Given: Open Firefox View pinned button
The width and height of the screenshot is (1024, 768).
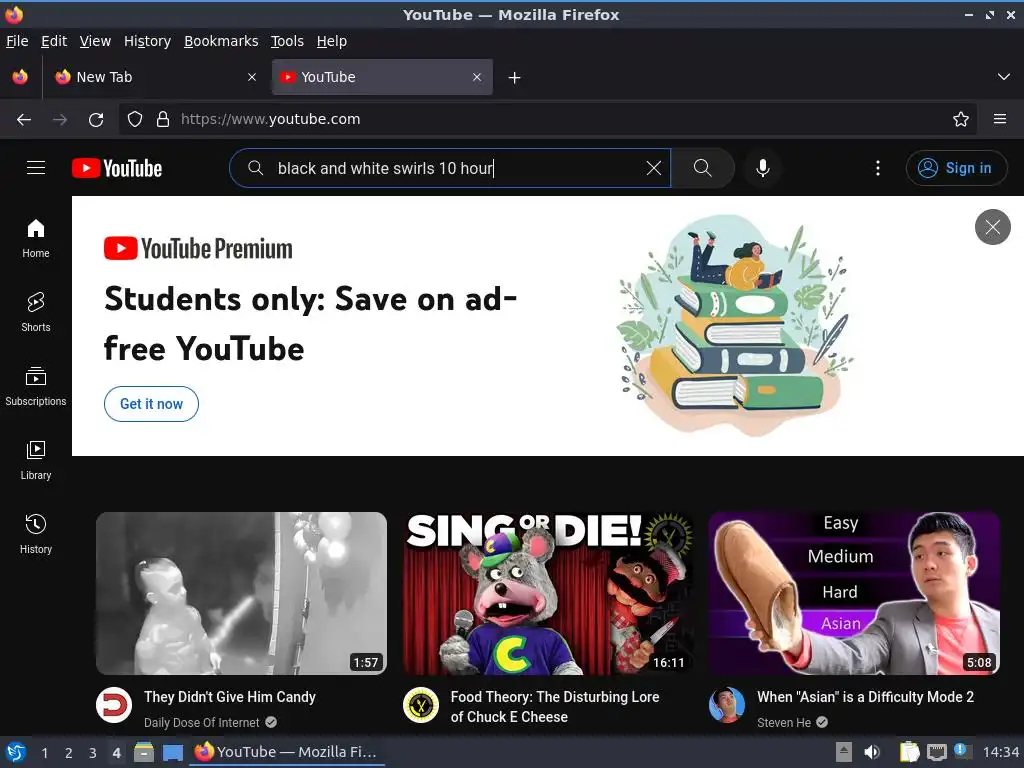Looking at the screenshot, I should tap(20, 77).
